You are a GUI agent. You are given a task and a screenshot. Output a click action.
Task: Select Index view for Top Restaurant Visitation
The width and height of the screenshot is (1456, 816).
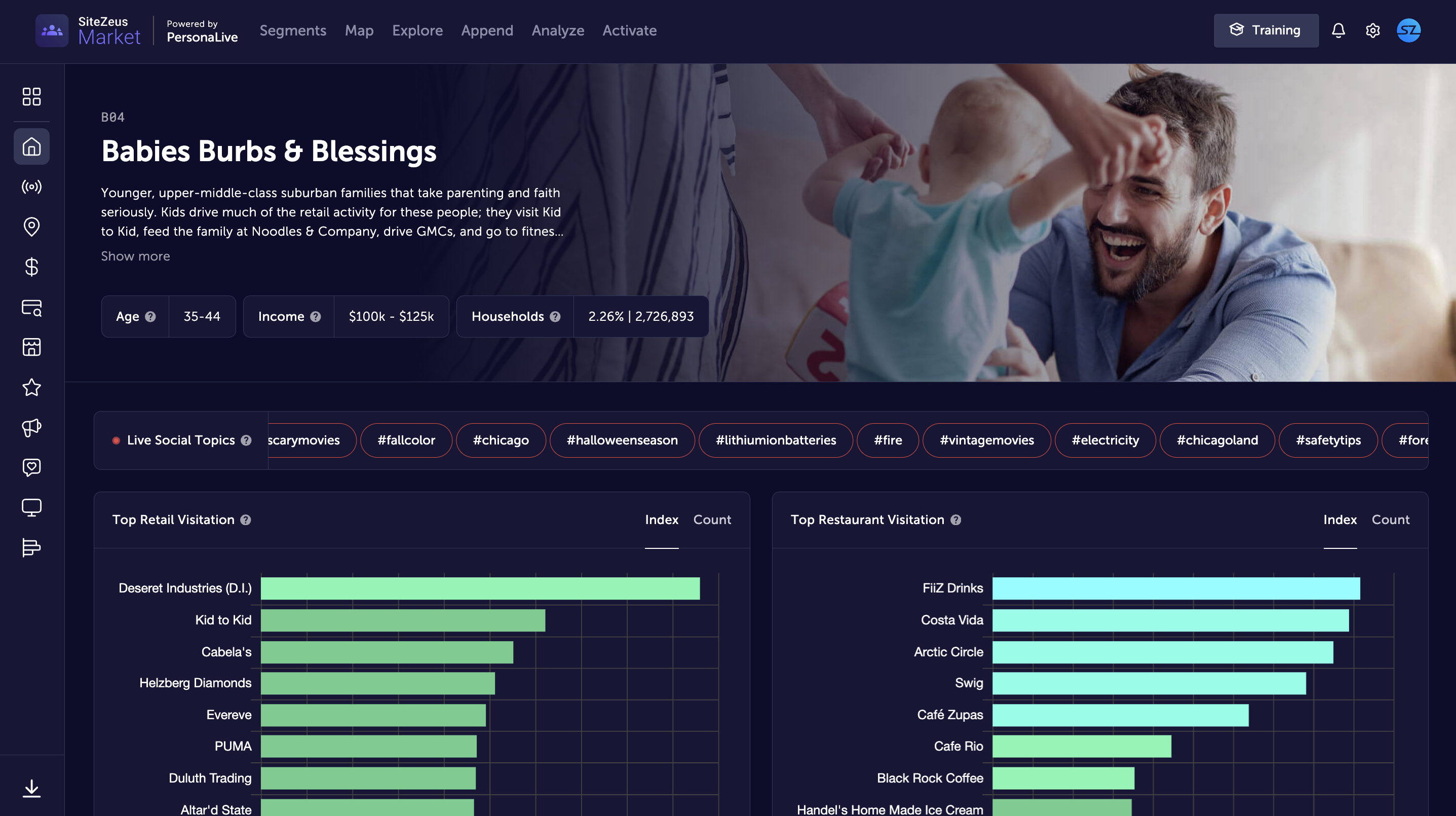point(1339,520)
